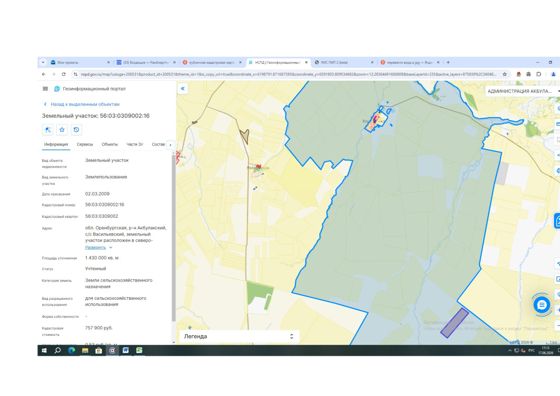Switch to the Объекты tab
This screenshot has height=396, width=560.
coord(110,145)
